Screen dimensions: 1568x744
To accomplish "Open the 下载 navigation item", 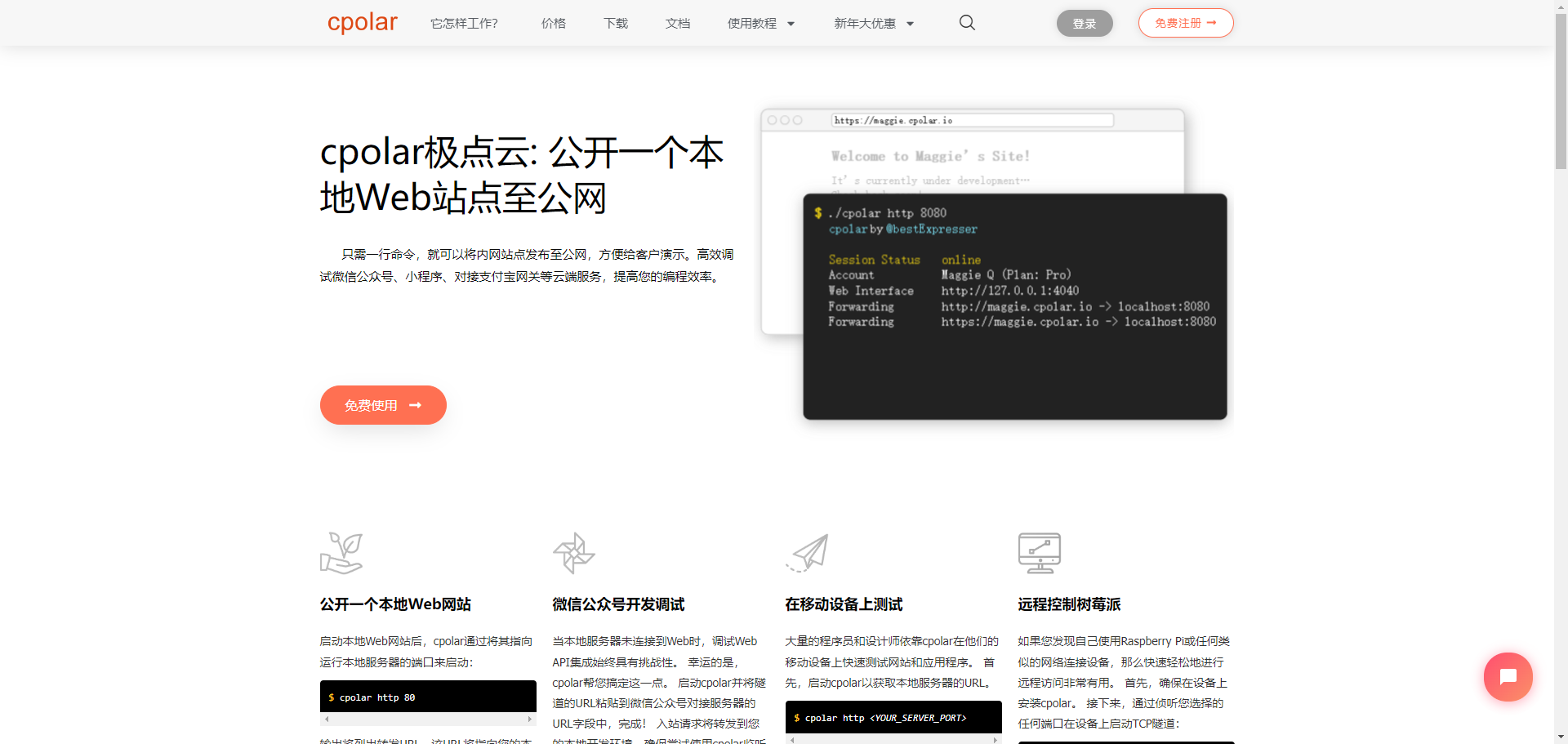I will point(615,23).
